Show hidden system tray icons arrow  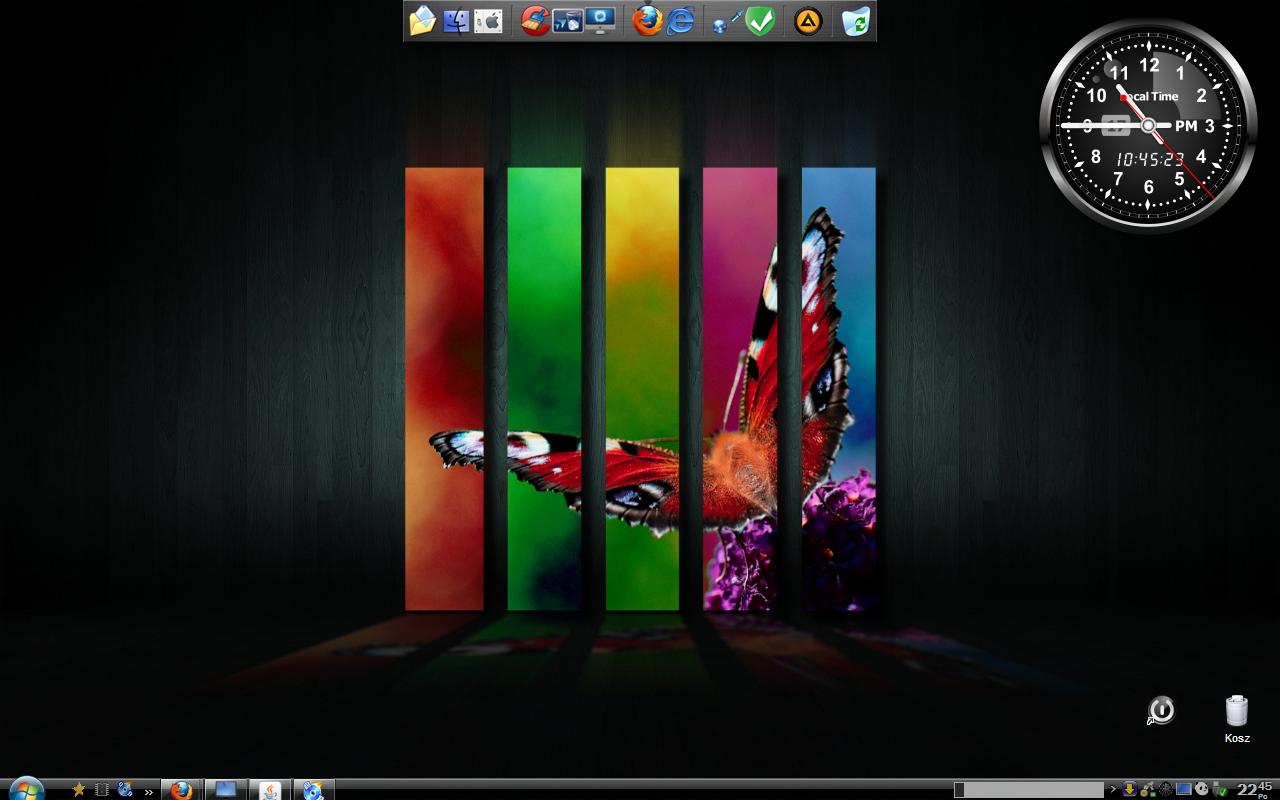(x=1113, y=790)
